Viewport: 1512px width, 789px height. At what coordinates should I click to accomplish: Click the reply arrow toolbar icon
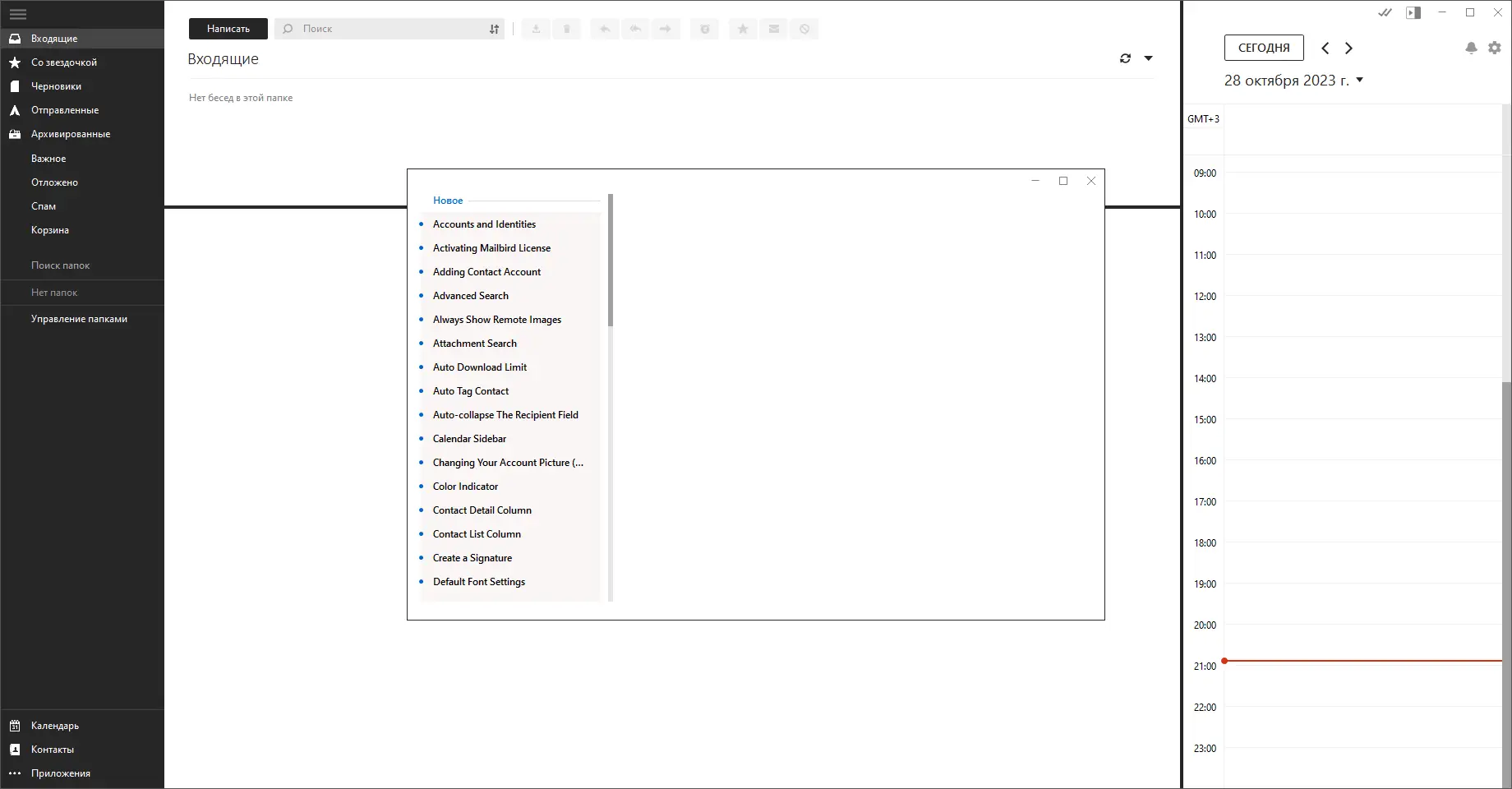(x=605, y=29)
